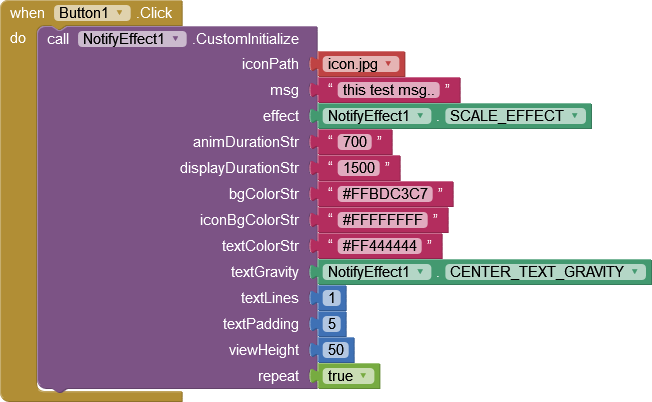
Task: Edit the 'this test msg..' text field
Action: [x=391, y=89]
